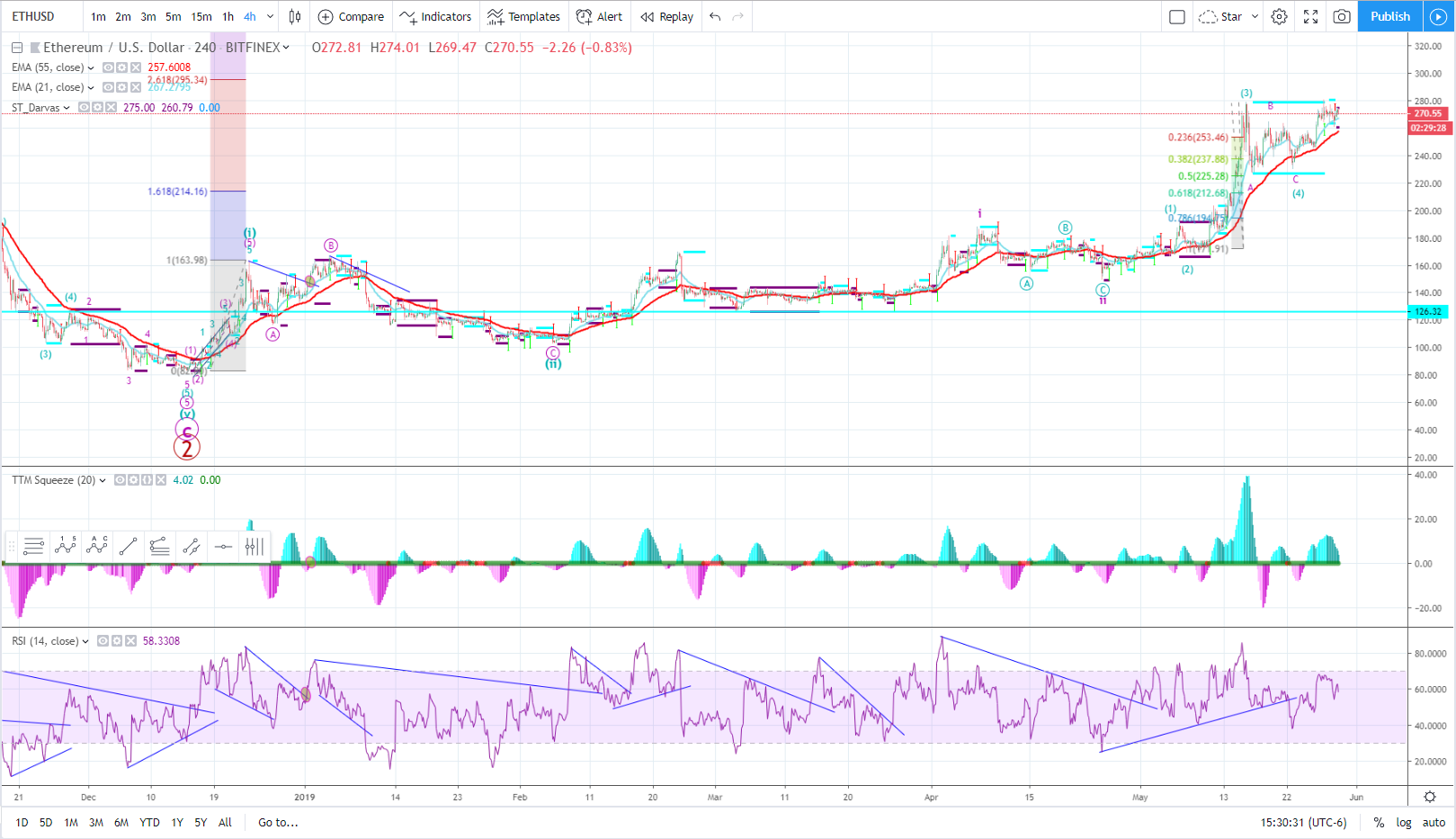Expand RSI (14, close) options dropdown
The width and height of the screenshot is (1456, 839).
(85, 641)
